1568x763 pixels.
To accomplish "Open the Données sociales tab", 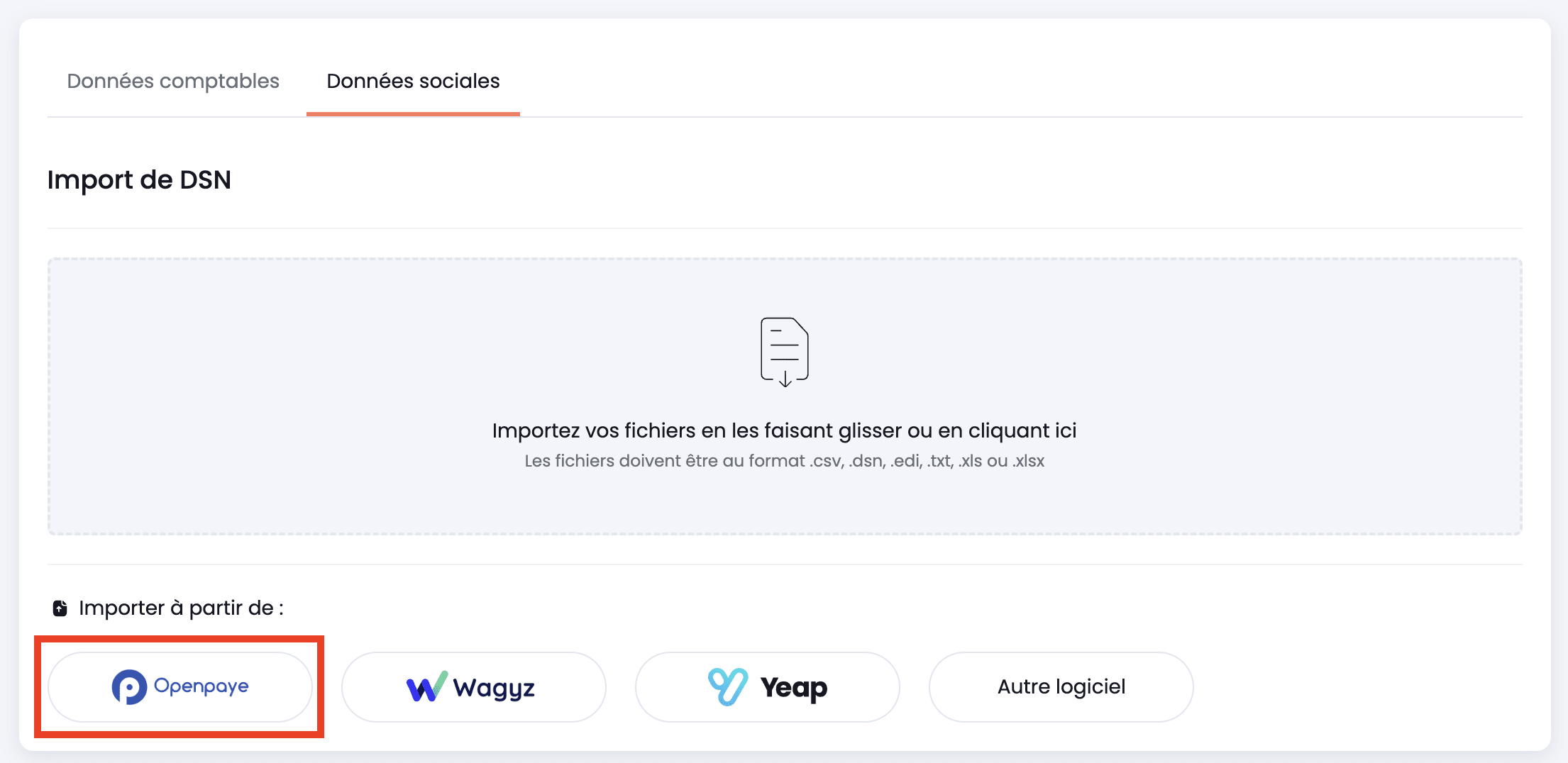I will click(x=412, y=81).
